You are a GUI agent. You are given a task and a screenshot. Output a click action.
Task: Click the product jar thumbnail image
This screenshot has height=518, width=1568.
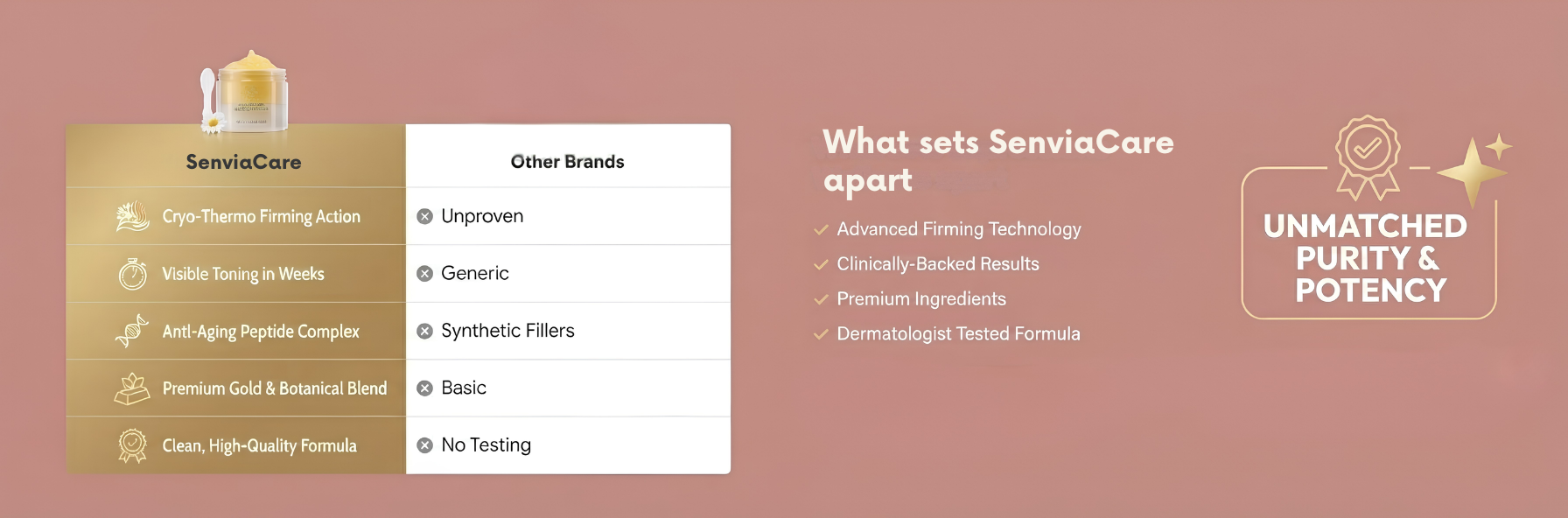tap(245, 92)
